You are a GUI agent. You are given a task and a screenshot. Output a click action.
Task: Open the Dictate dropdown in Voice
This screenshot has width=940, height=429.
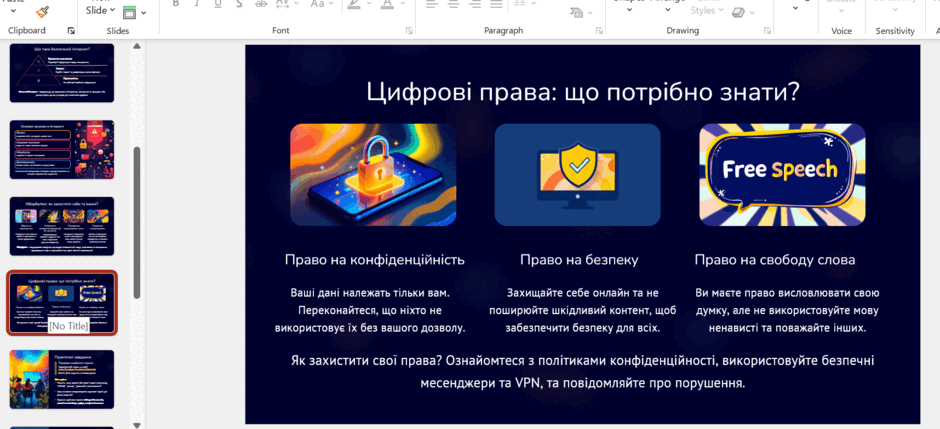point(842,10)
